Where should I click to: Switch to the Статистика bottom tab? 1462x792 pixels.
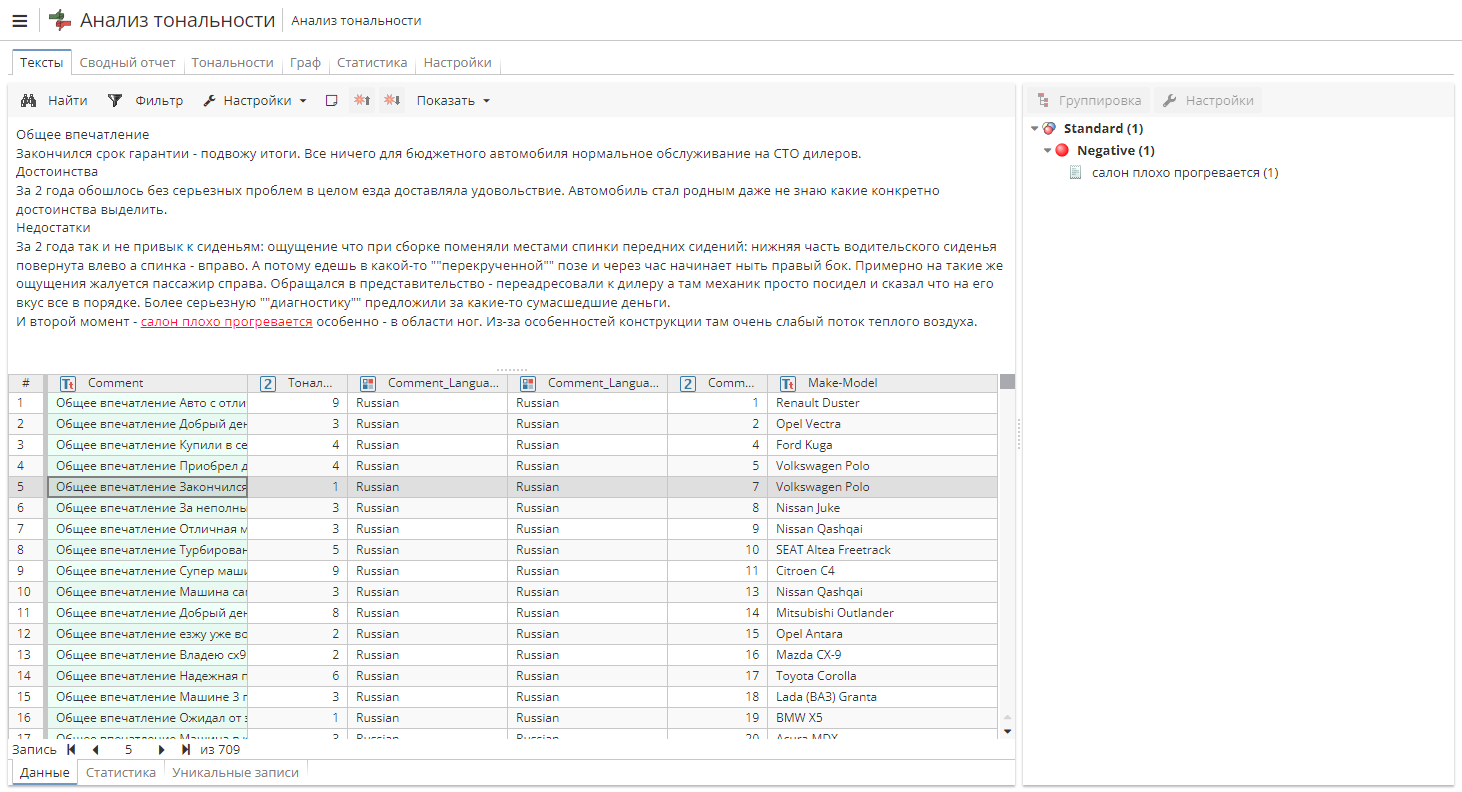pyautogui.click(x=121, y=773)
